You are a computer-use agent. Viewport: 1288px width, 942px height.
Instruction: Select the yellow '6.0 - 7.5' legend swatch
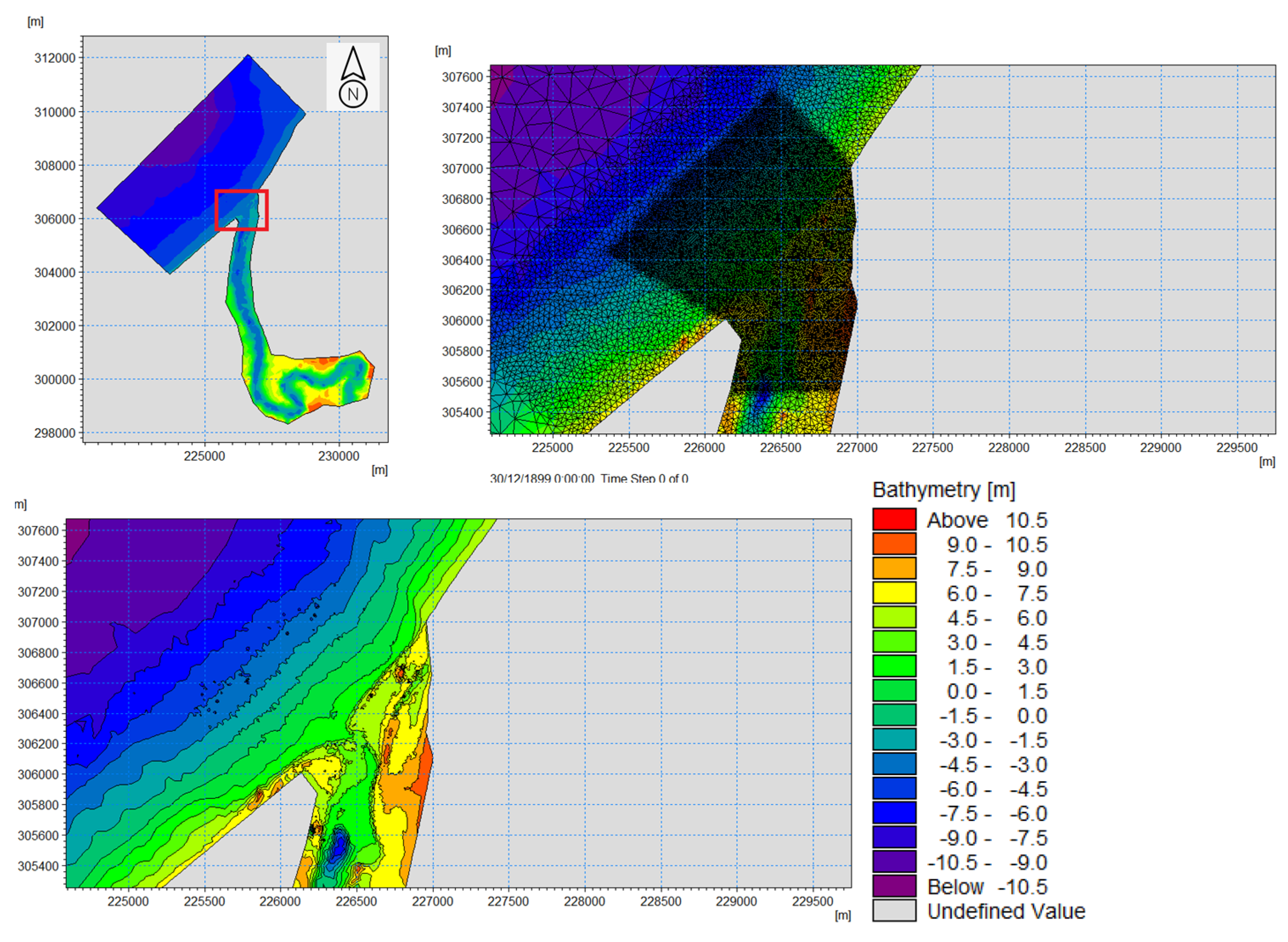click(x=894, y=593)
